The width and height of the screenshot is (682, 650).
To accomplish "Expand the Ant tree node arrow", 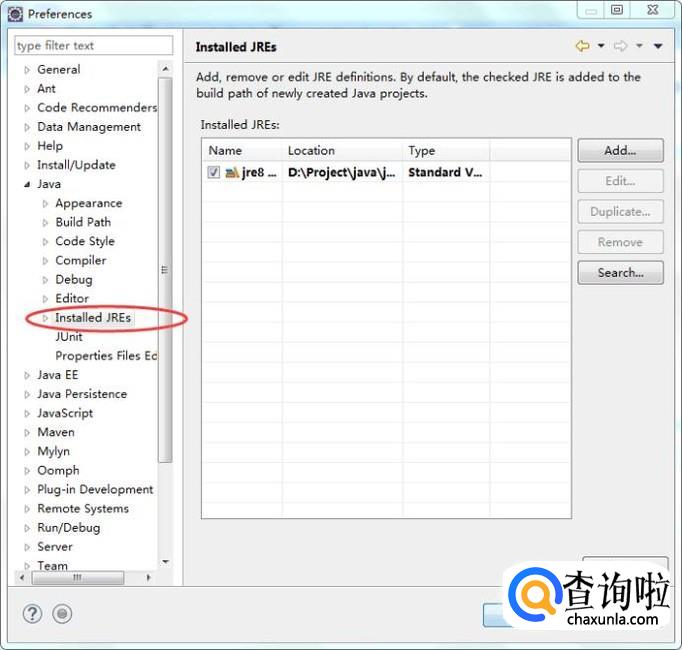I will coord(27,89).
